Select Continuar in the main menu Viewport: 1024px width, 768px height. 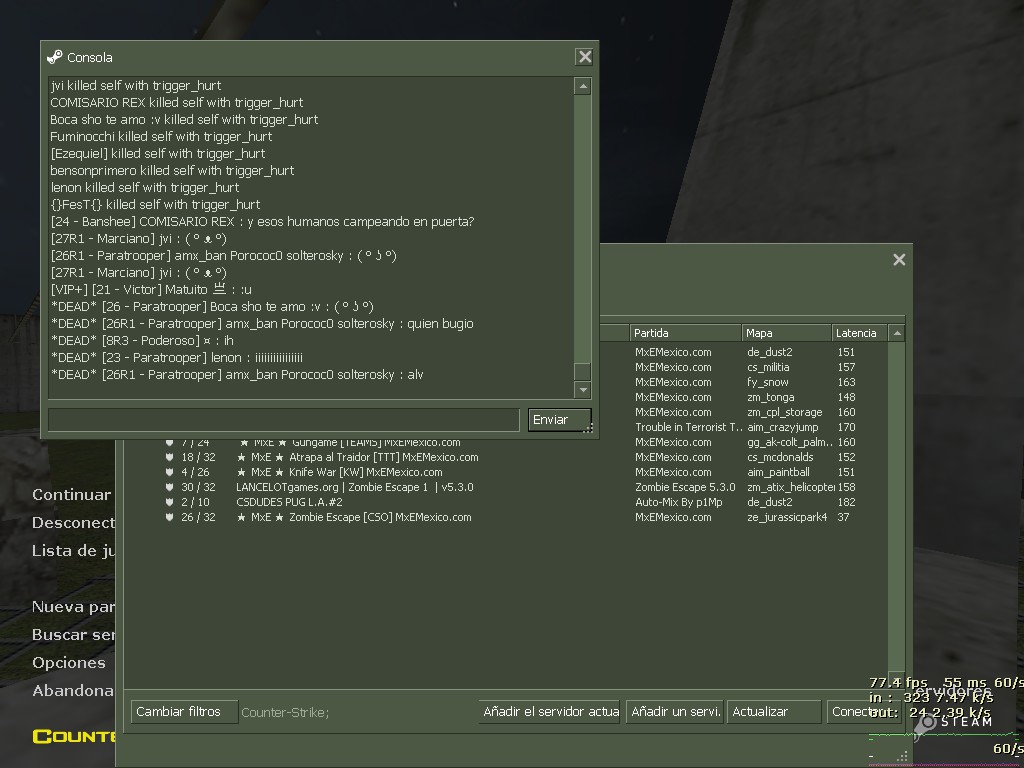click(x=71, y=495)
